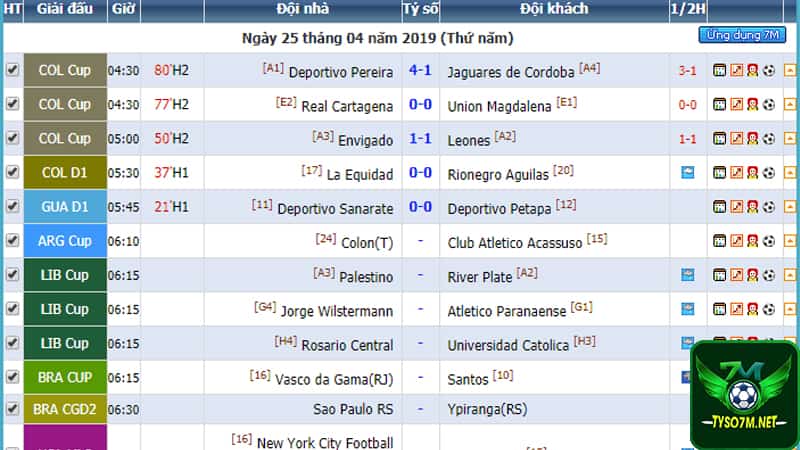Click the Giải đấu column header

click(65, 9)
